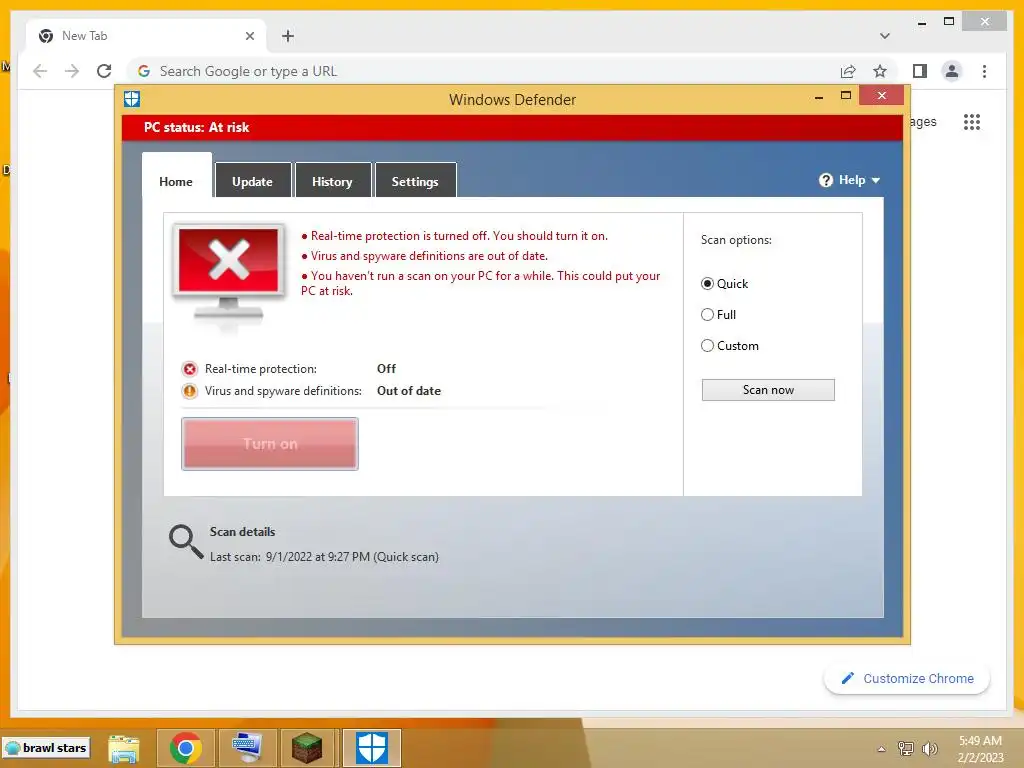
Task: Click the Out of date status value
Action: tap(409, 391)
